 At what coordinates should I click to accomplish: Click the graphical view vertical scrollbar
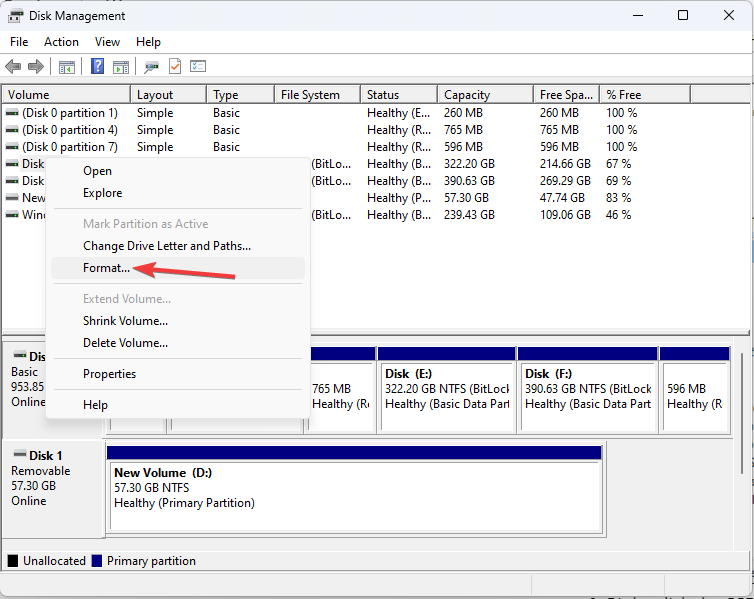(742, 412)
